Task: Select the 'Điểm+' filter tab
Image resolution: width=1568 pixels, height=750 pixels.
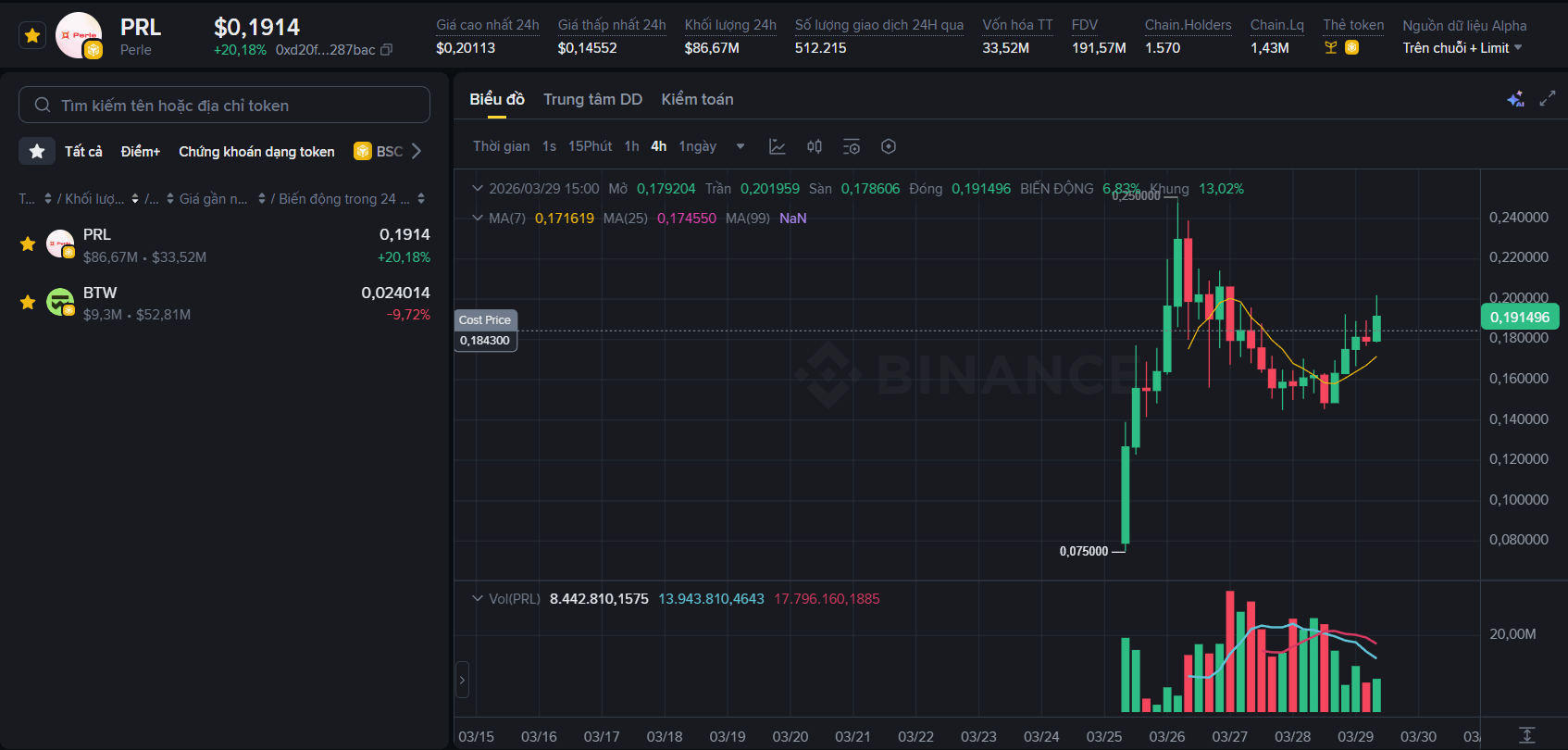Action: [x=141, y=151]
